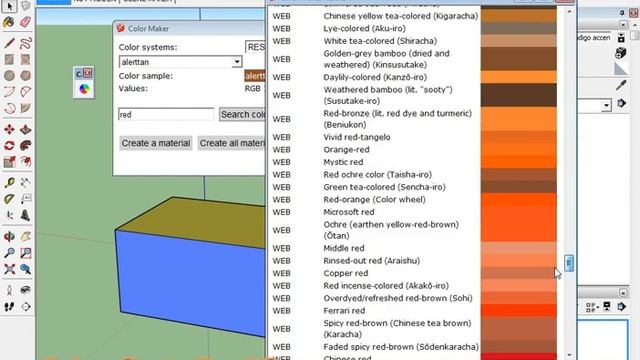Activate the Paint Bucket tool

9,22
